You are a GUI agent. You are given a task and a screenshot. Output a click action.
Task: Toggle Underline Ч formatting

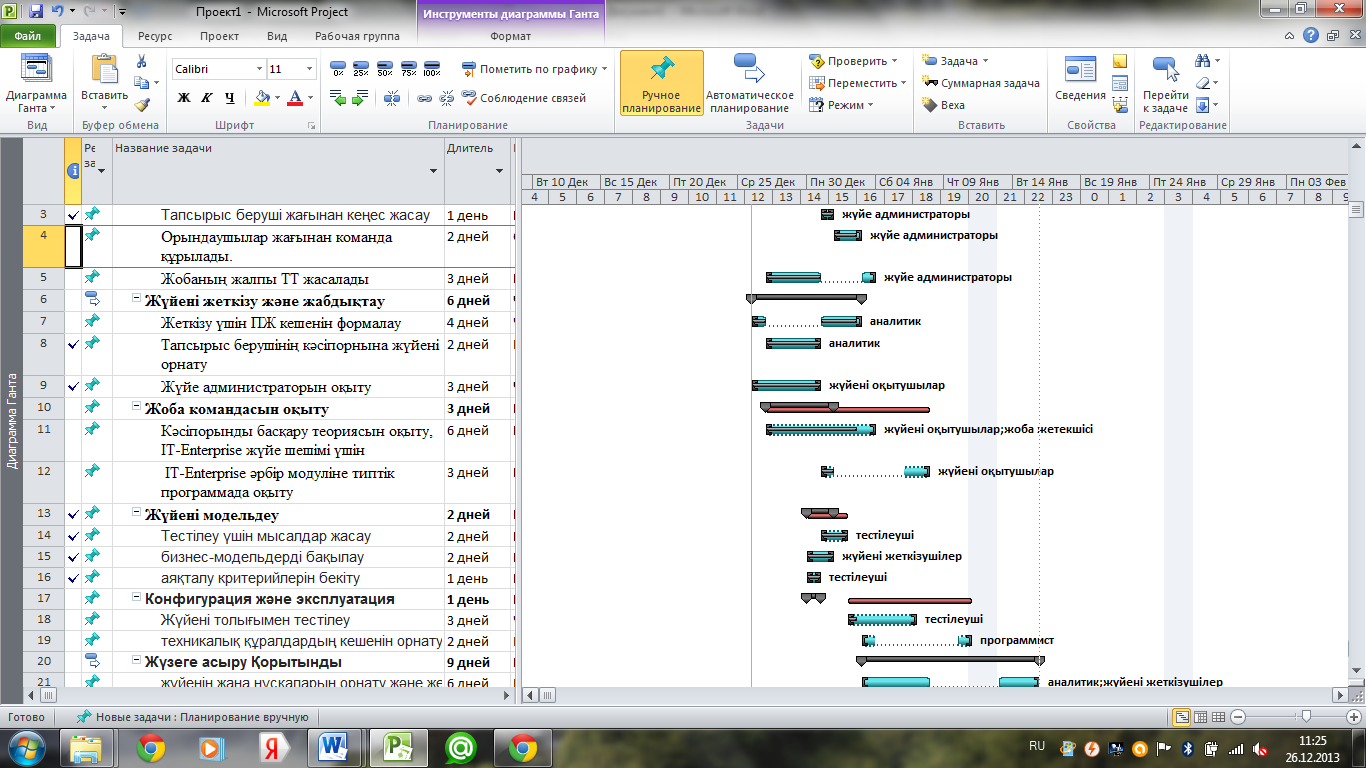(x=230, y=98)
